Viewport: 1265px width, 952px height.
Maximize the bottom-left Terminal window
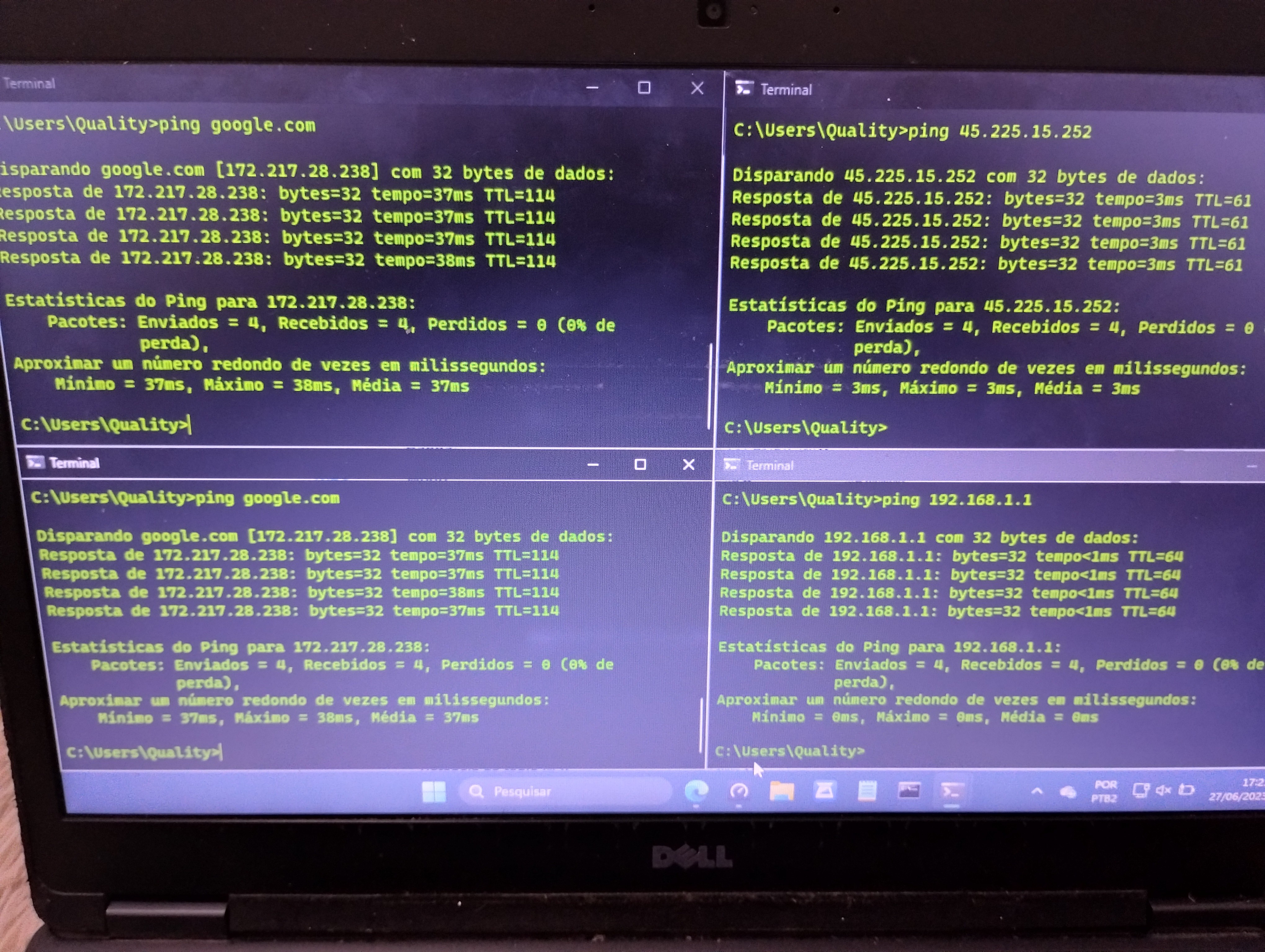[640, 465]
